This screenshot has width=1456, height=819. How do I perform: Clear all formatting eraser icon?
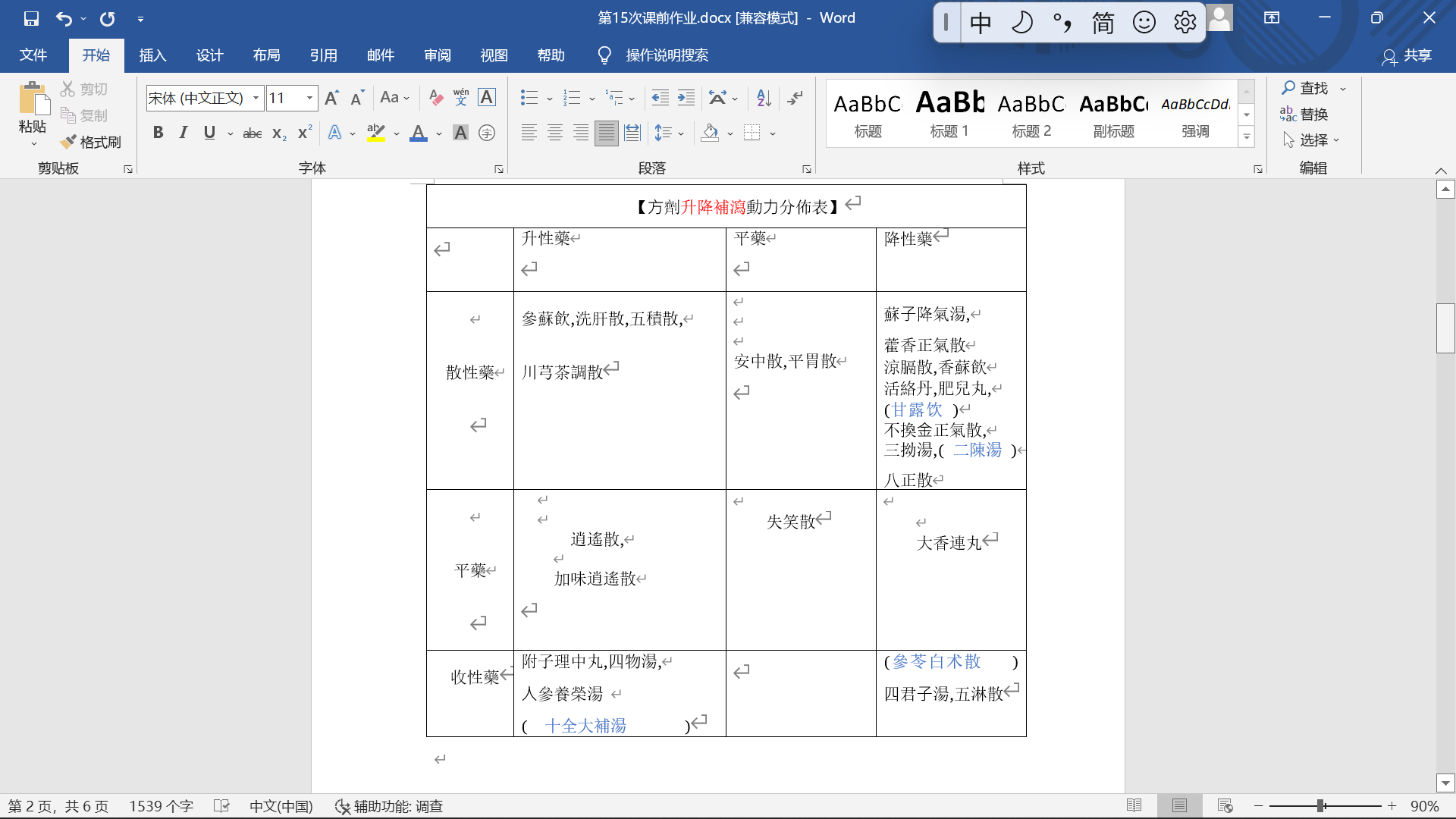(435, 98)
